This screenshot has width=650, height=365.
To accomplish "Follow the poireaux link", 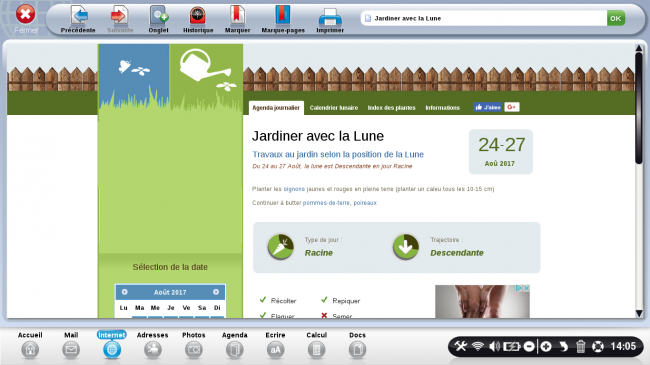I will [365, 203].
